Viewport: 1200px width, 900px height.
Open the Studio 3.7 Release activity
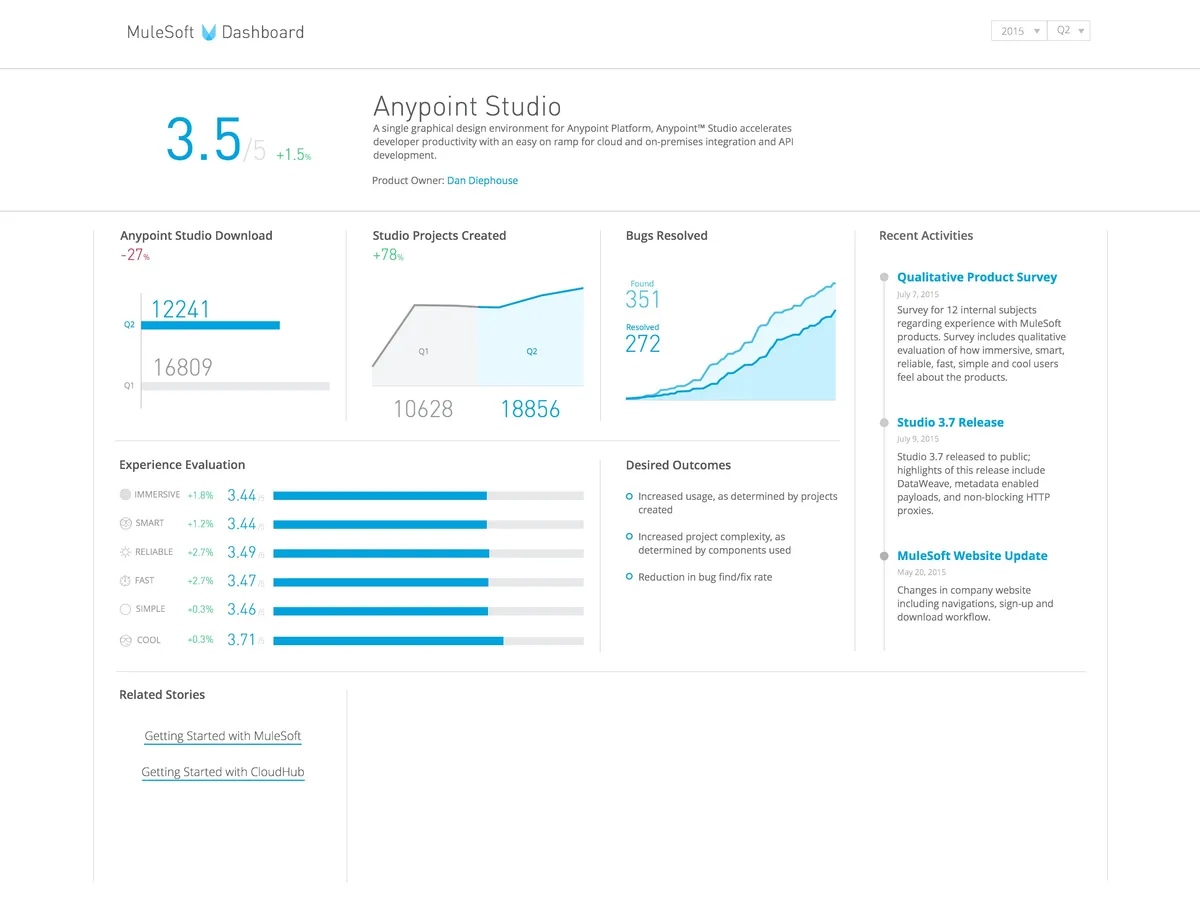coord(950,422)
